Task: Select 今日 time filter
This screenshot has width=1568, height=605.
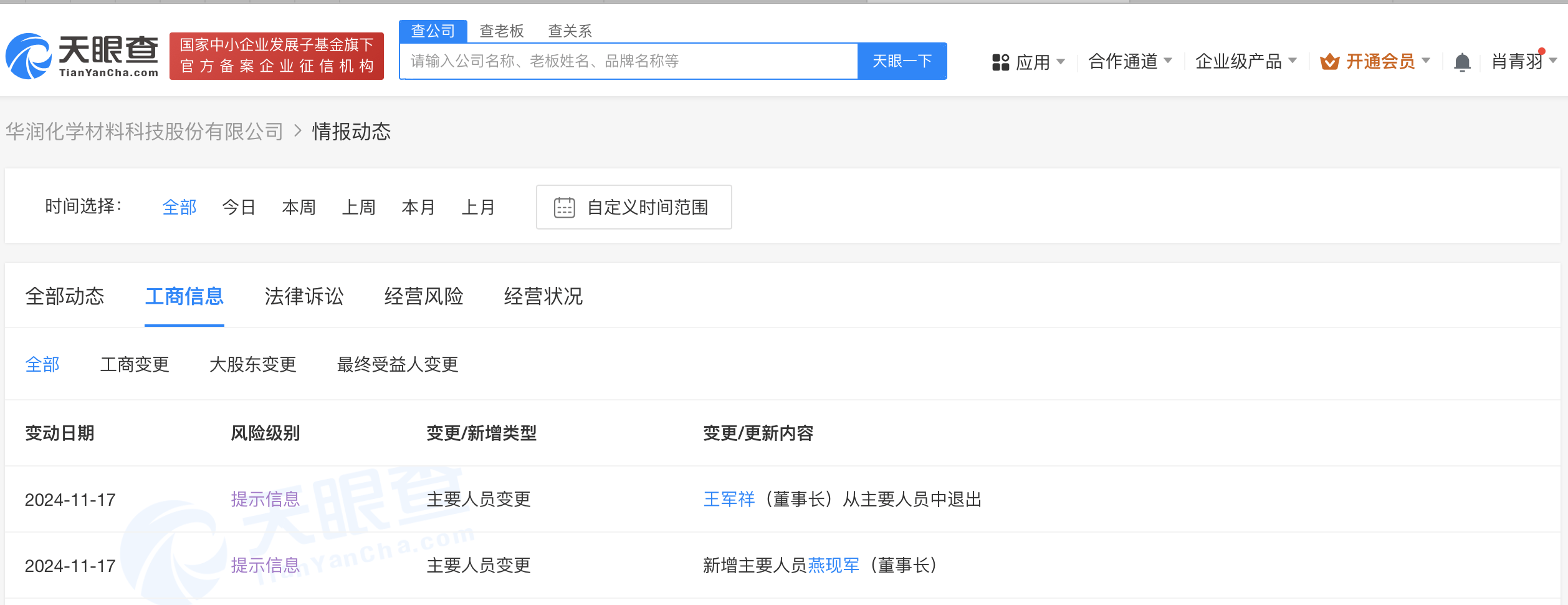Action: (x=239, y=207)
